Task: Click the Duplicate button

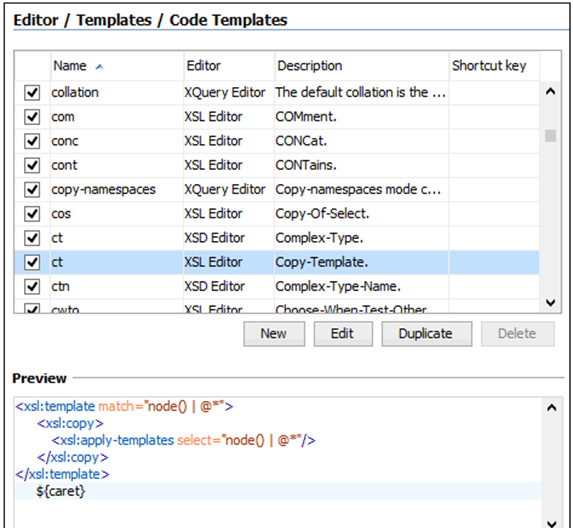Action: click(x=426, y=334)
